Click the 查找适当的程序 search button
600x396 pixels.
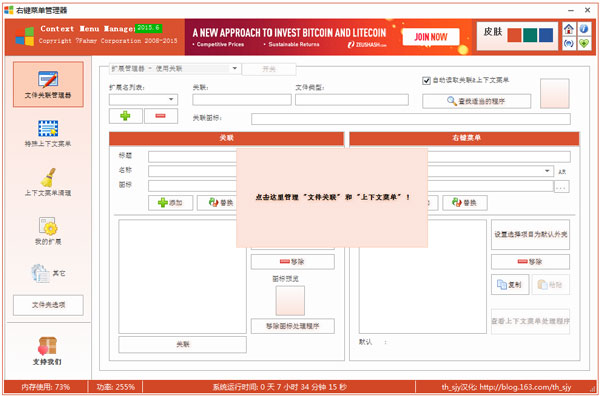point(476,101)
